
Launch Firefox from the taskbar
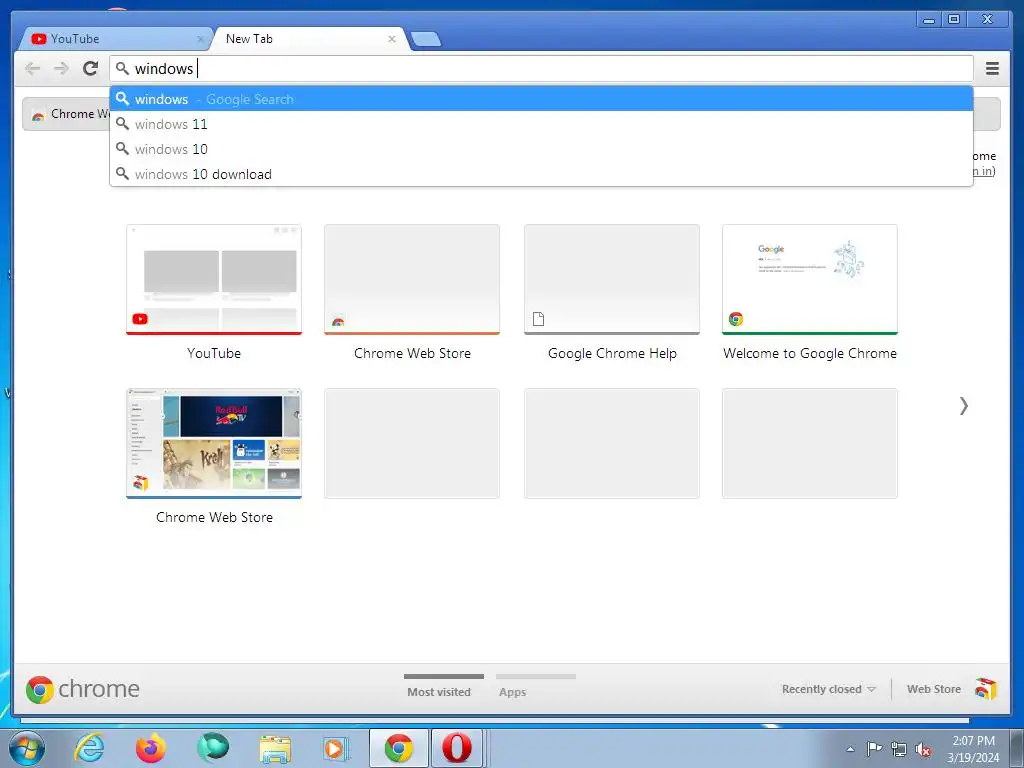pos(151,748)
